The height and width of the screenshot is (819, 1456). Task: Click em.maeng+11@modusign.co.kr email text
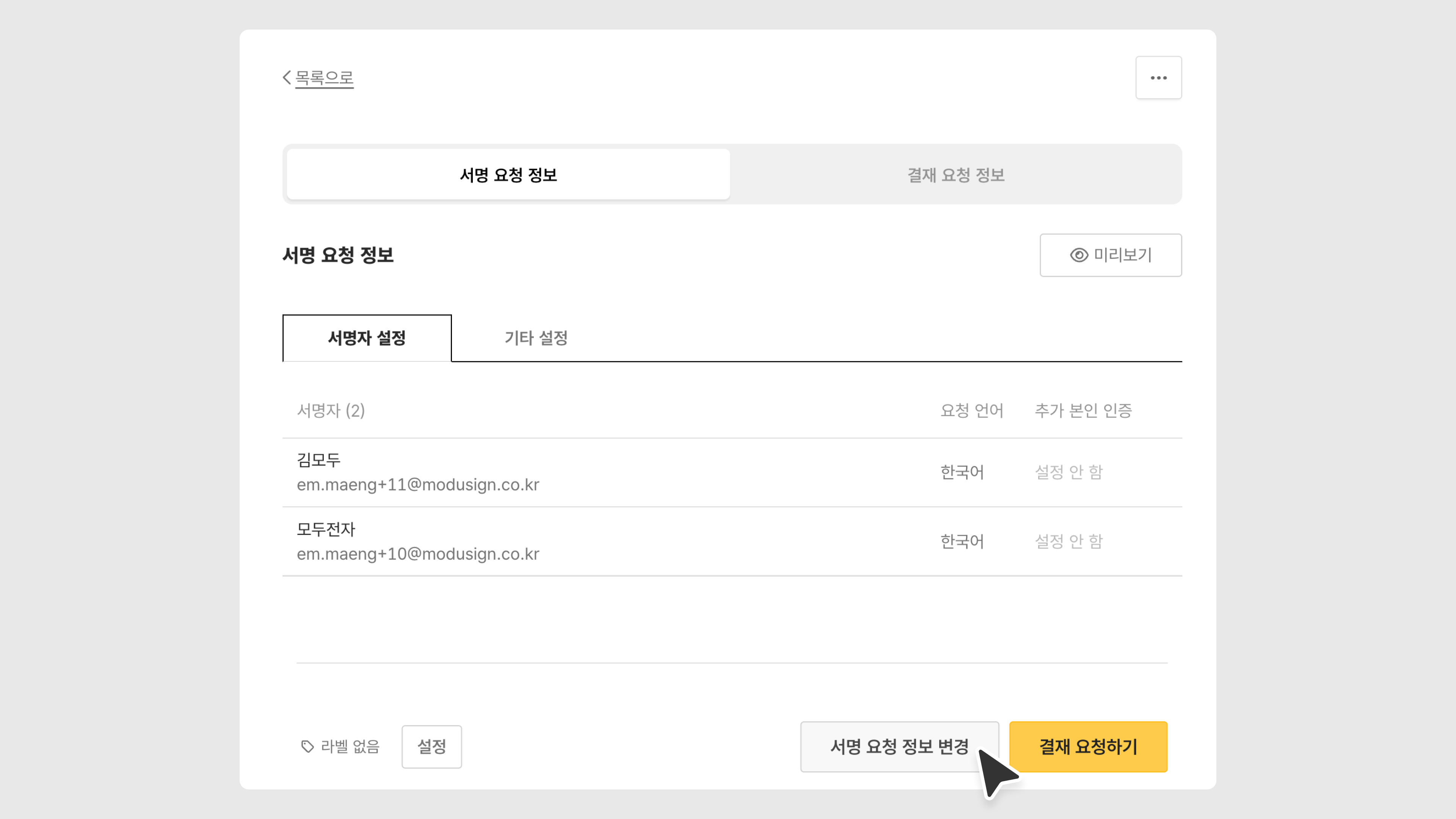pyautogui.click(x=418, y=485)
